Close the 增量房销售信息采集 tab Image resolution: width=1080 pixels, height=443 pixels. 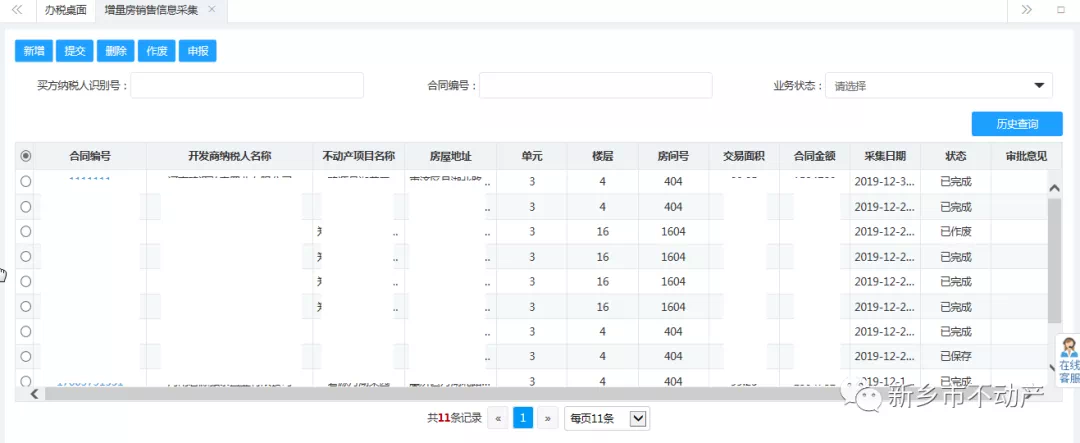click(212, 10)
